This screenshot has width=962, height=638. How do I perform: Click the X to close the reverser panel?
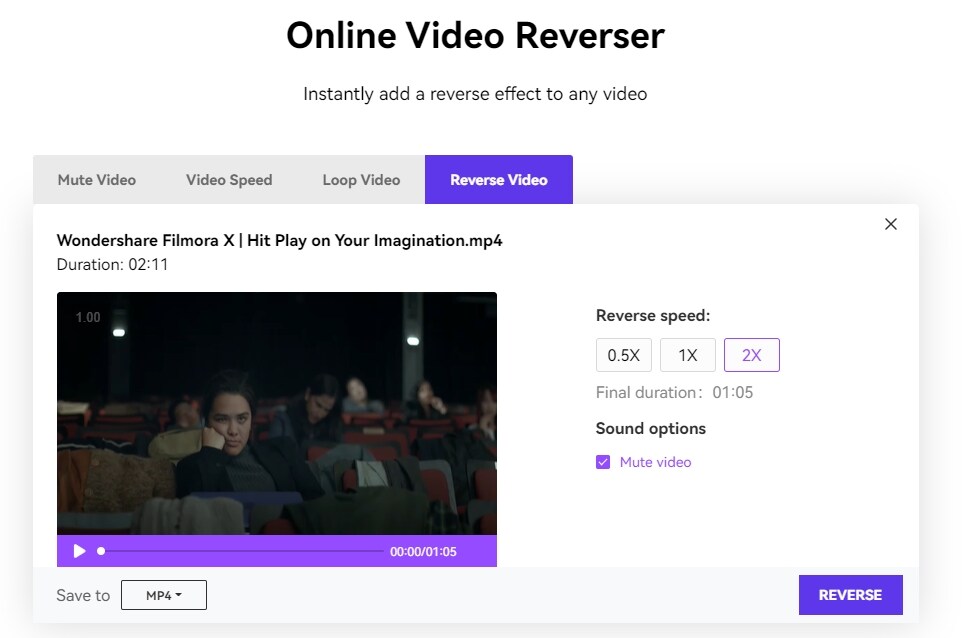pos(890,224)
